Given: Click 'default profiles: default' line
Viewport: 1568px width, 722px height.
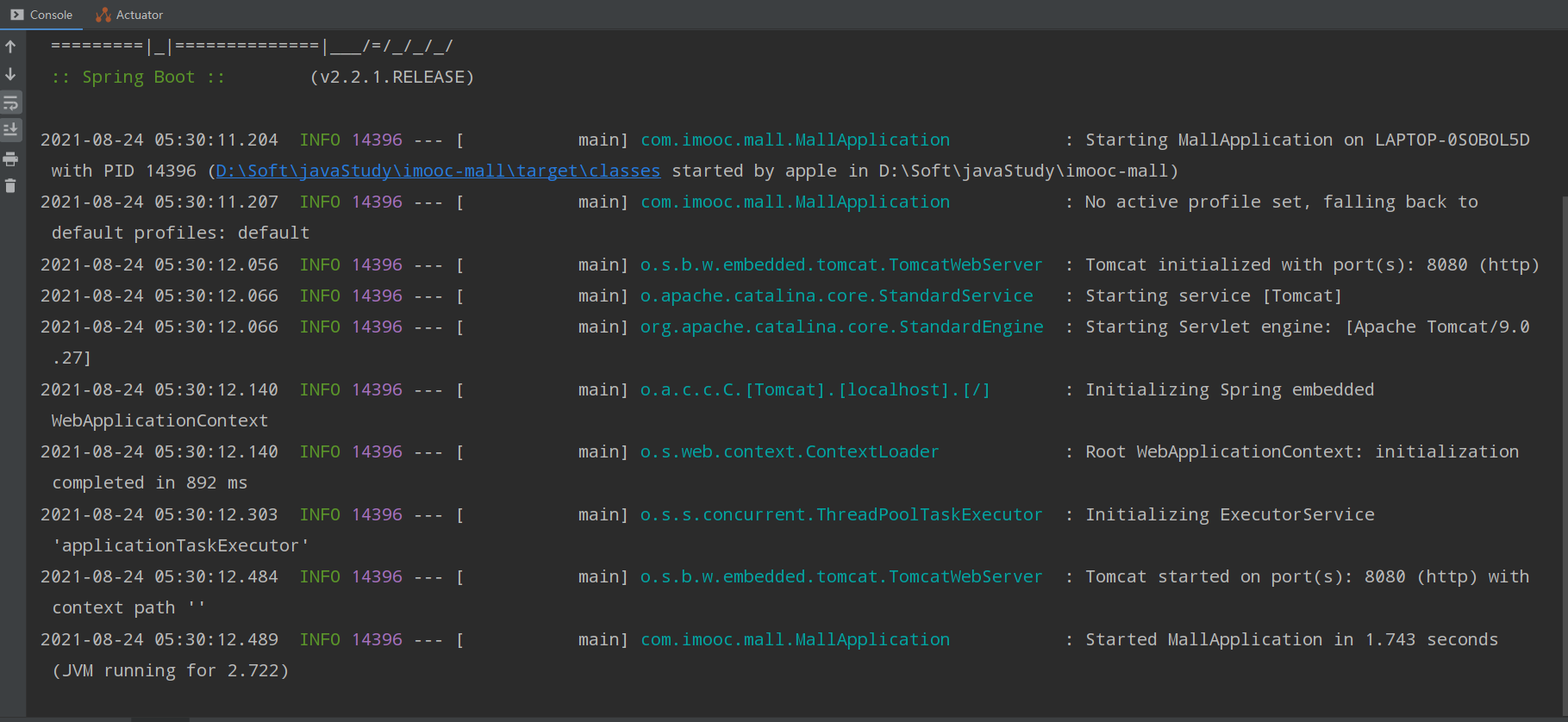Looking at the screenshot, I should click(180, 233).
